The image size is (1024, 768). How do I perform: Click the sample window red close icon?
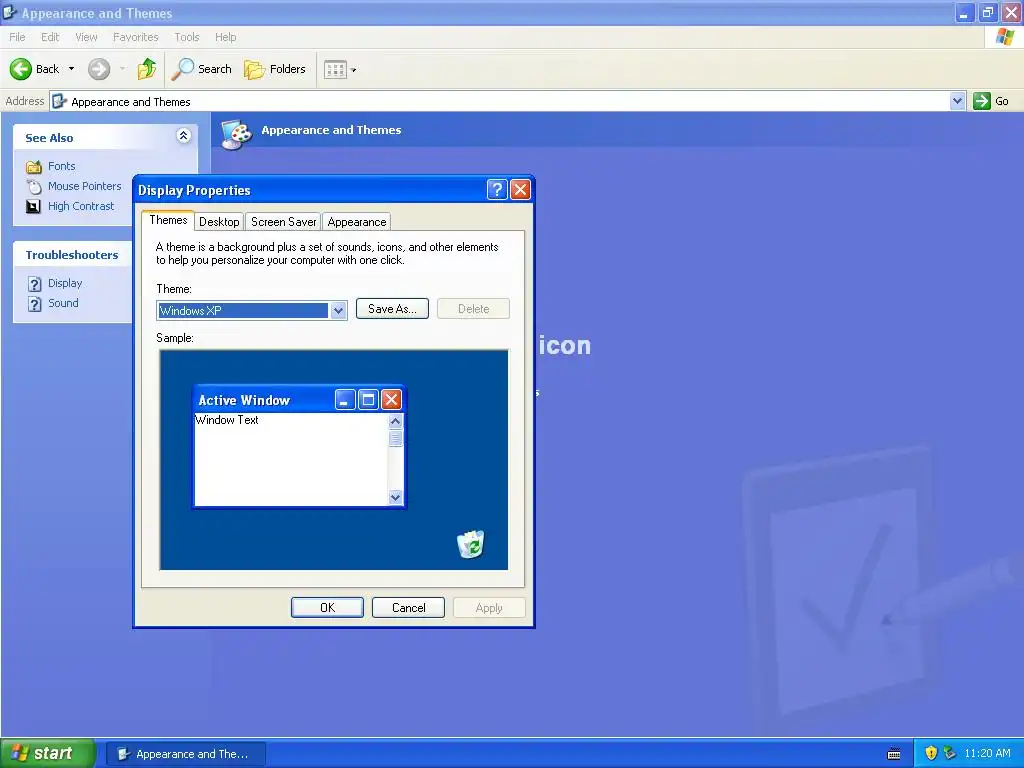click(391, 400)
